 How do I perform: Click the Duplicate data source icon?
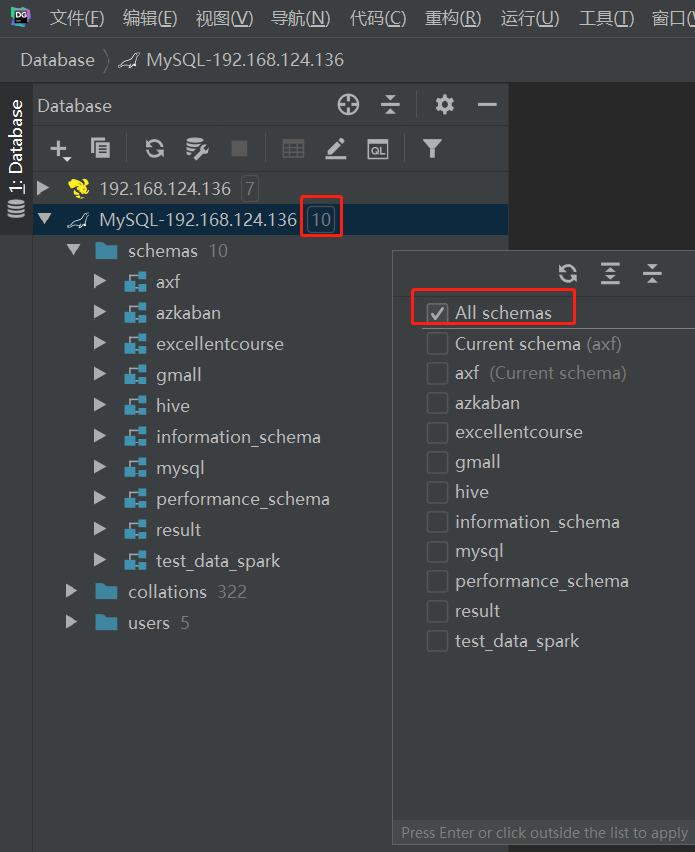pyautogui.click(x=101, y=148)
